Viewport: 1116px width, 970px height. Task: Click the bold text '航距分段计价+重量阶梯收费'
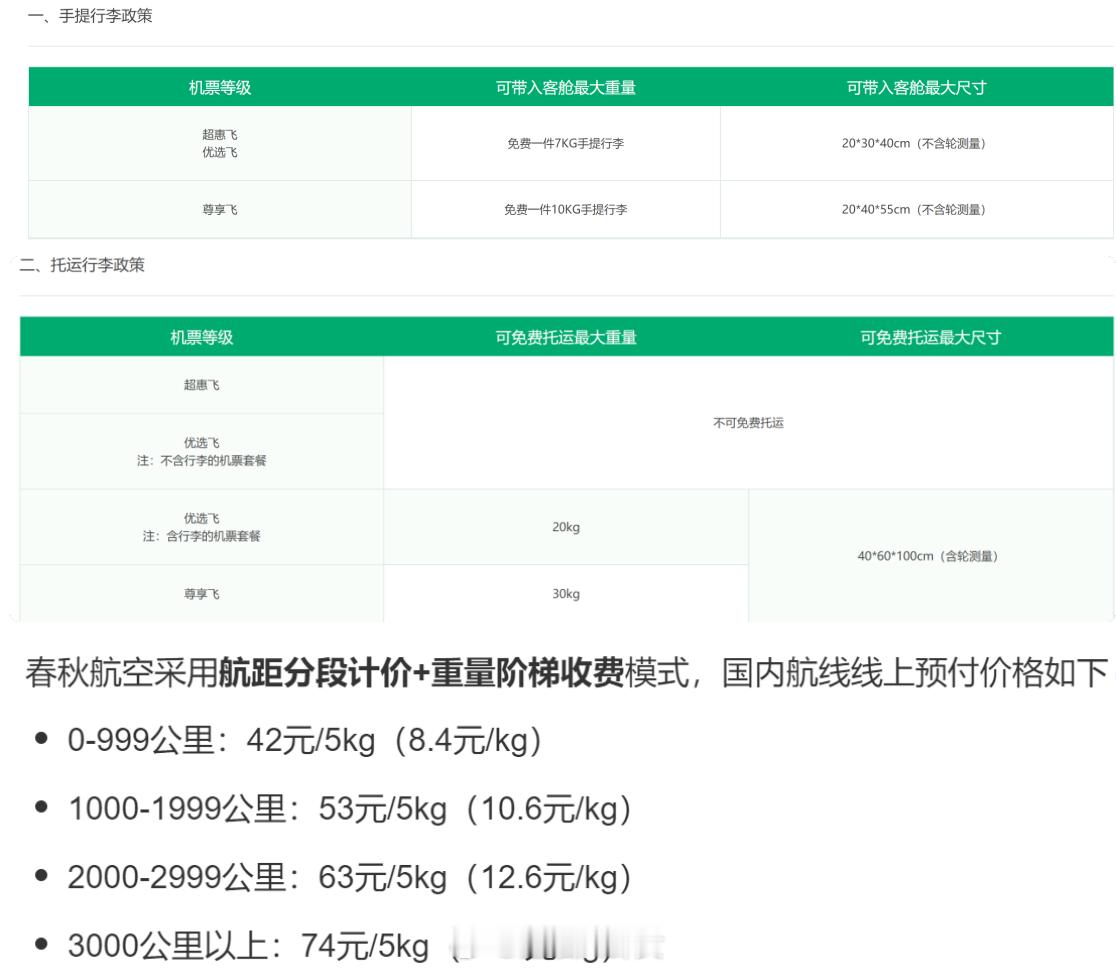(x=421, y=673)
